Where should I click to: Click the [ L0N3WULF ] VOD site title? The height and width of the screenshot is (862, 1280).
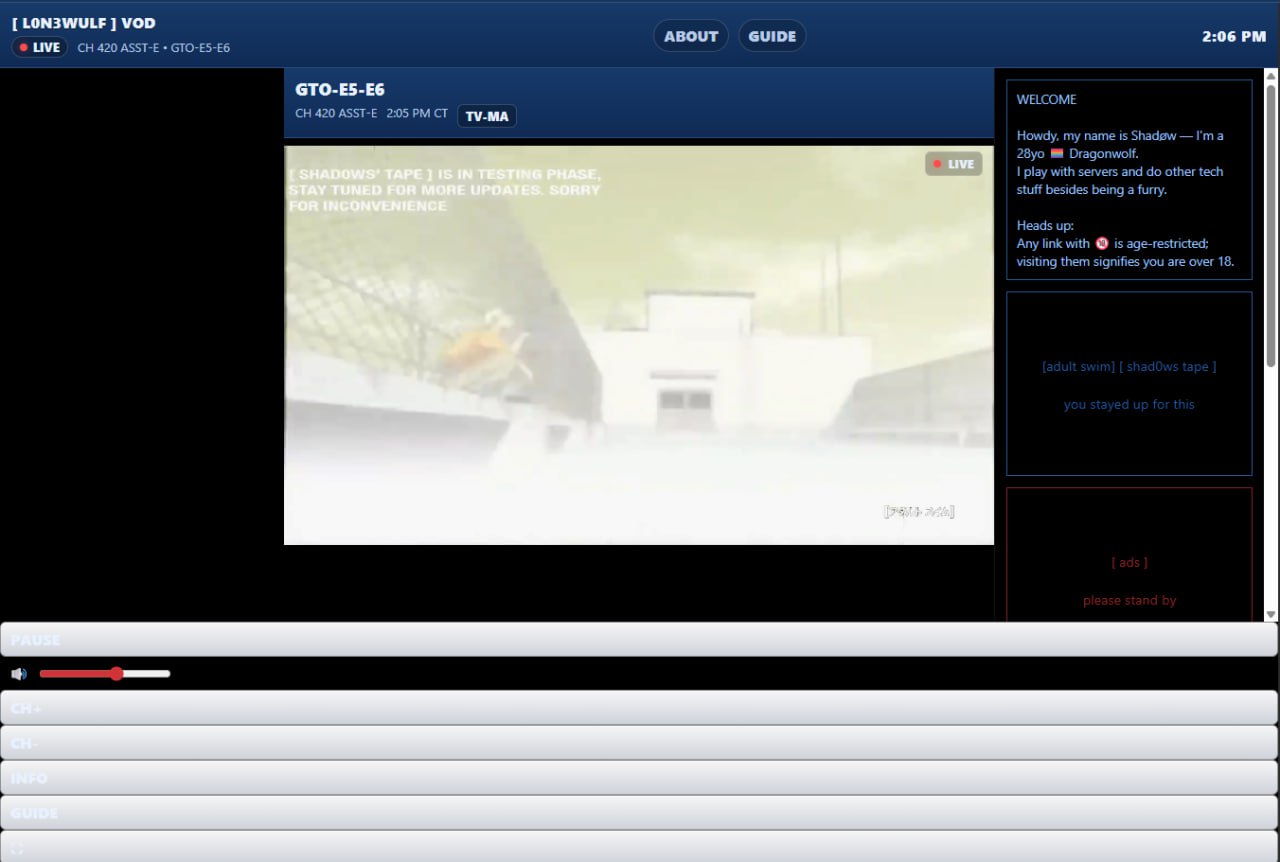coord(84,23)
